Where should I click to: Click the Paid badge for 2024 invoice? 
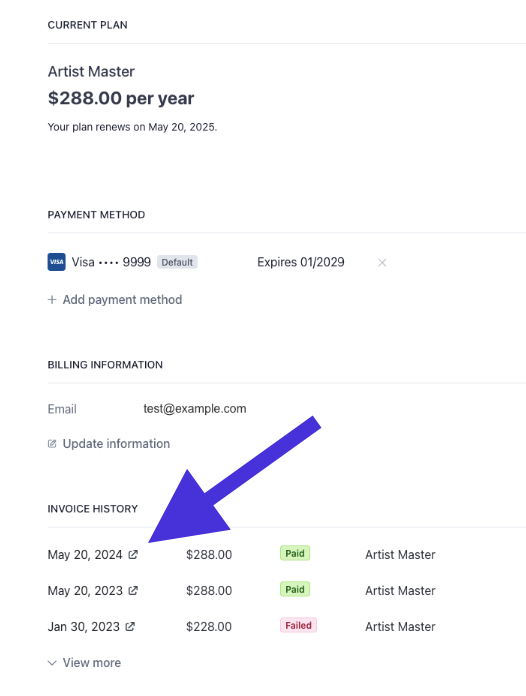[295, 554]
